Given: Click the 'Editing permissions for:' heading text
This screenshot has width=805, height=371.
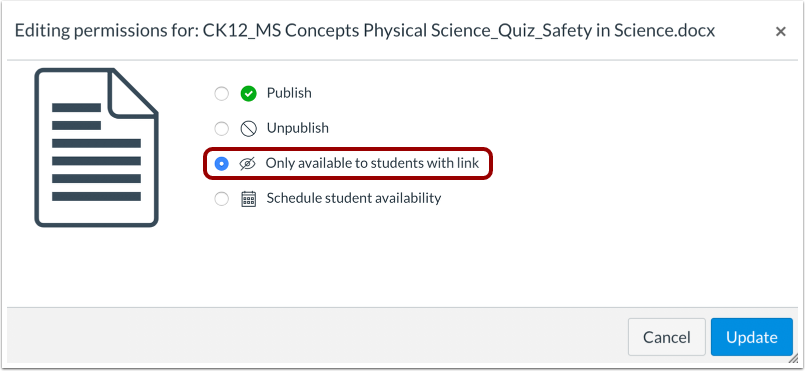Looking at the screenshot, I should (106, 31).
